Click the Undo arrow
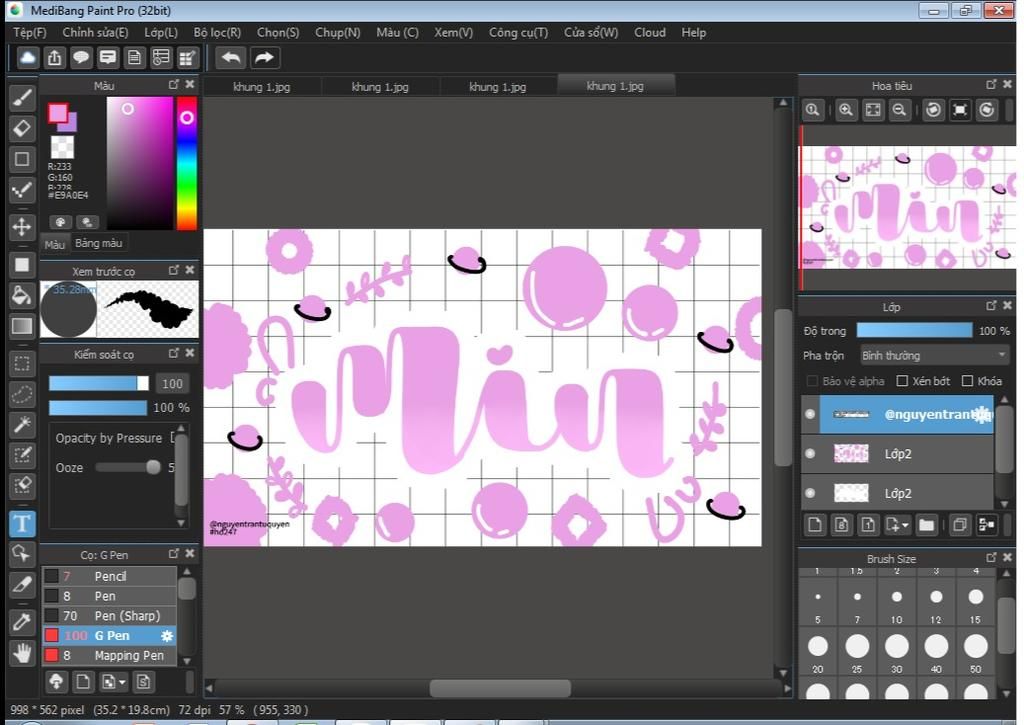1024x725 pixels. click(231, 58)
